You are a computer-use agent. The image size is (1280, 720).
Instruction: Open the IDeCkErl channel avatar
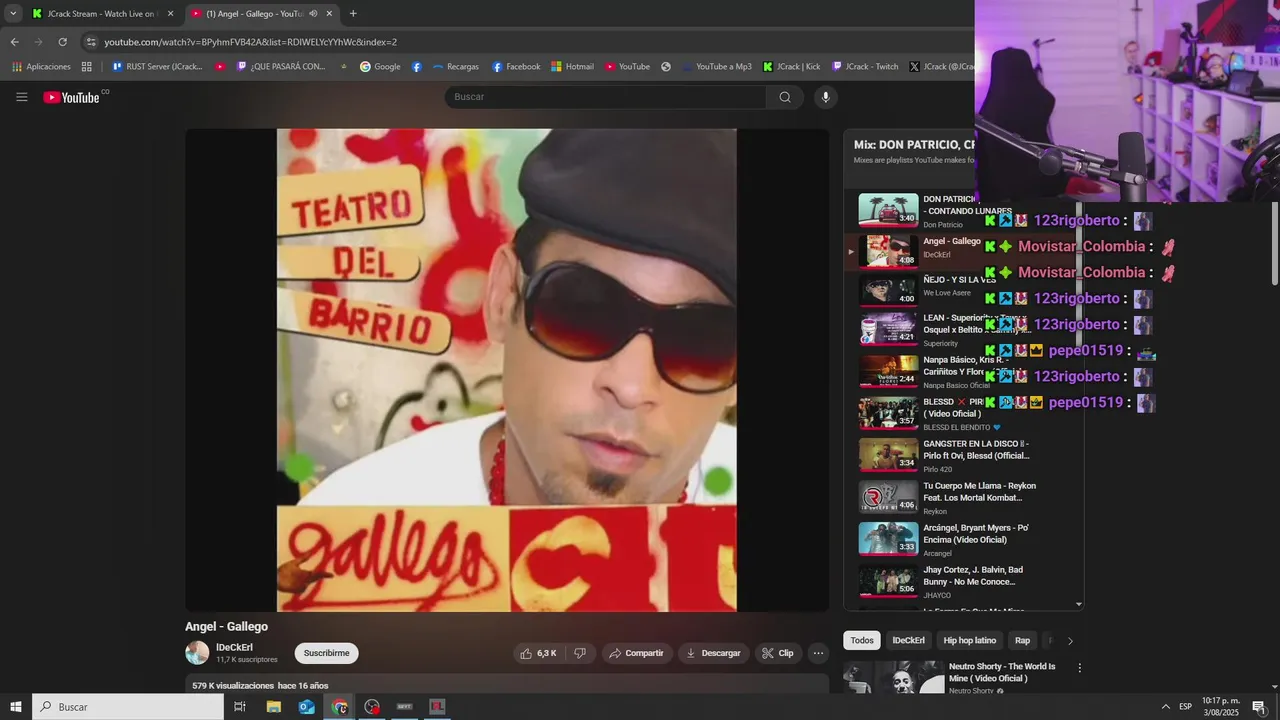197,653
